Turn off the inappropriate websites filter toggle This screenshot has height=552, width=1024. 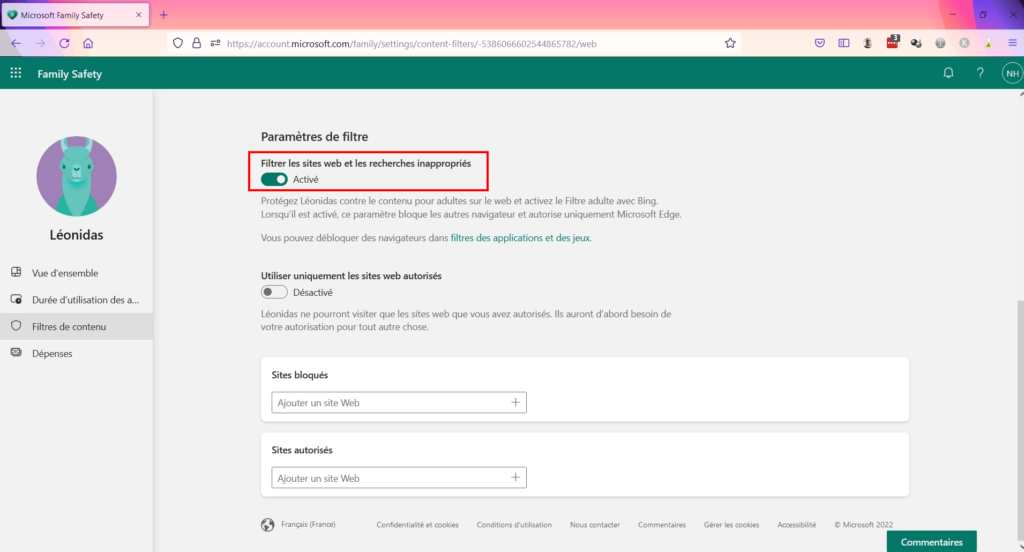pyautogui.click(x=274, y=179)
